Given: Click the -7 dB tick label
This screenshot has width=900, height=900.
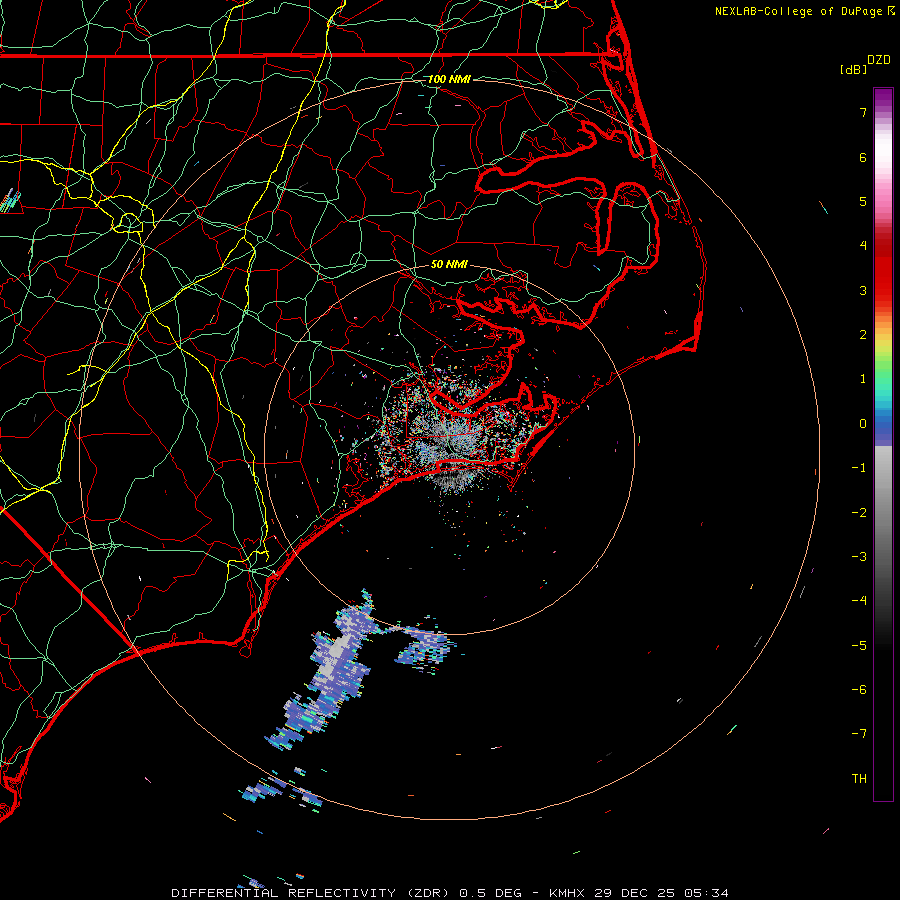Looking at the screenshot, I should click(859, 734).
